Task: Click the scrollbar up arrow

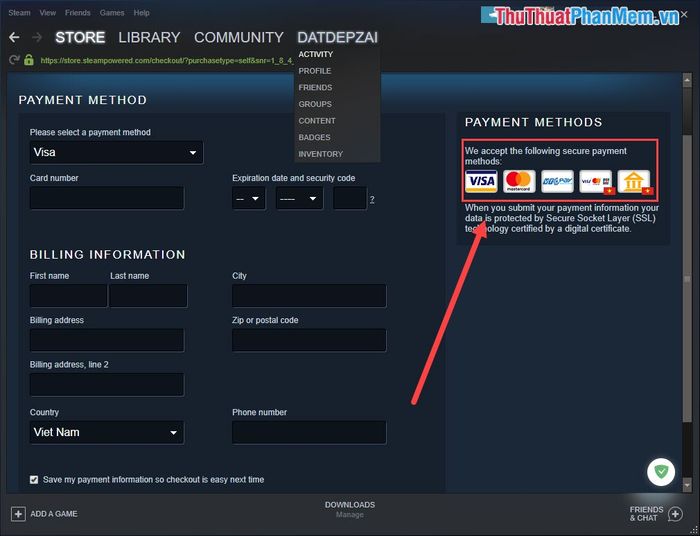Action: (687, 80)
